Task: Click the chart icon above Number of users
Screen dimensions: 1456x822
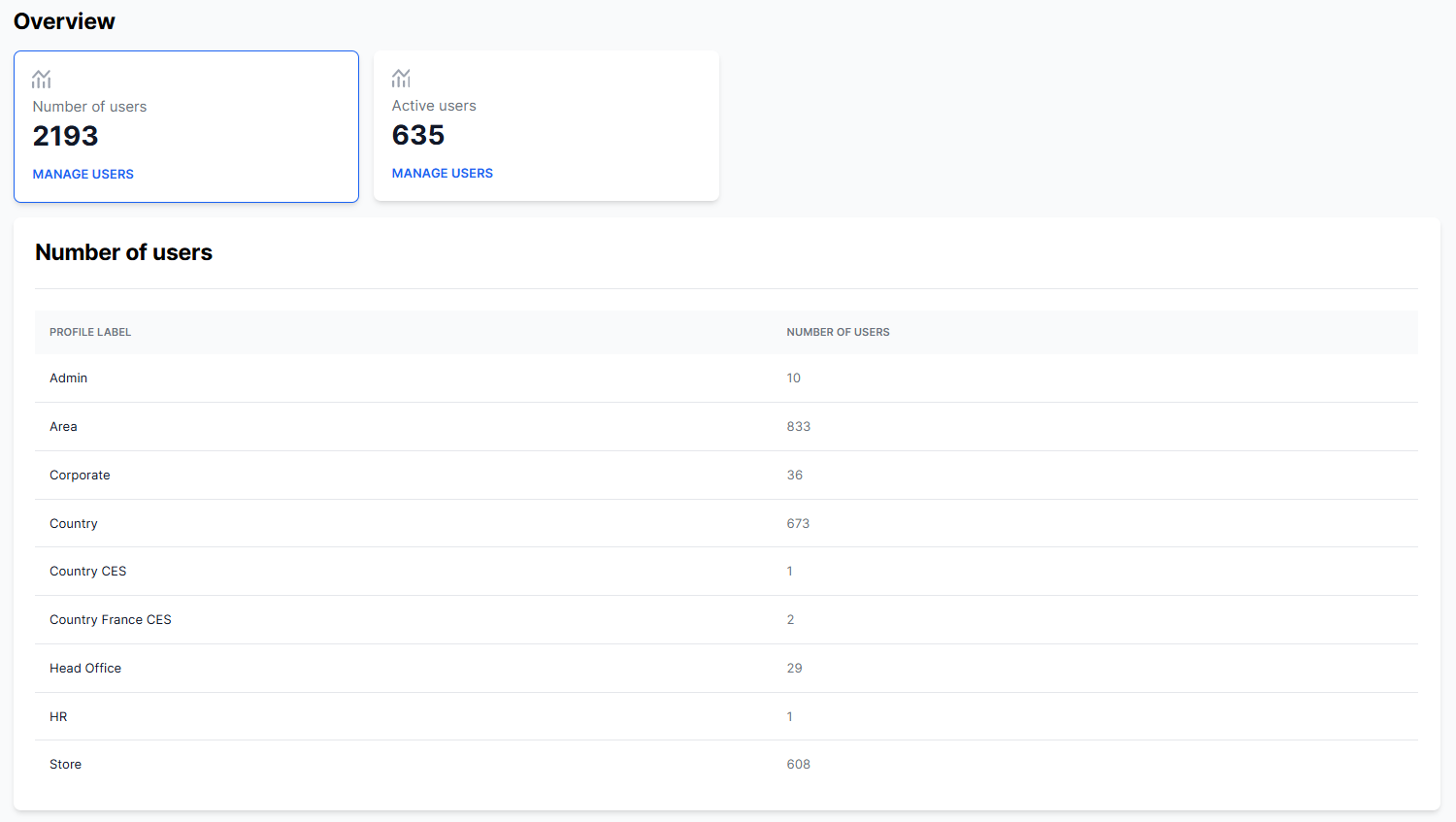Action: coord(42,80)
